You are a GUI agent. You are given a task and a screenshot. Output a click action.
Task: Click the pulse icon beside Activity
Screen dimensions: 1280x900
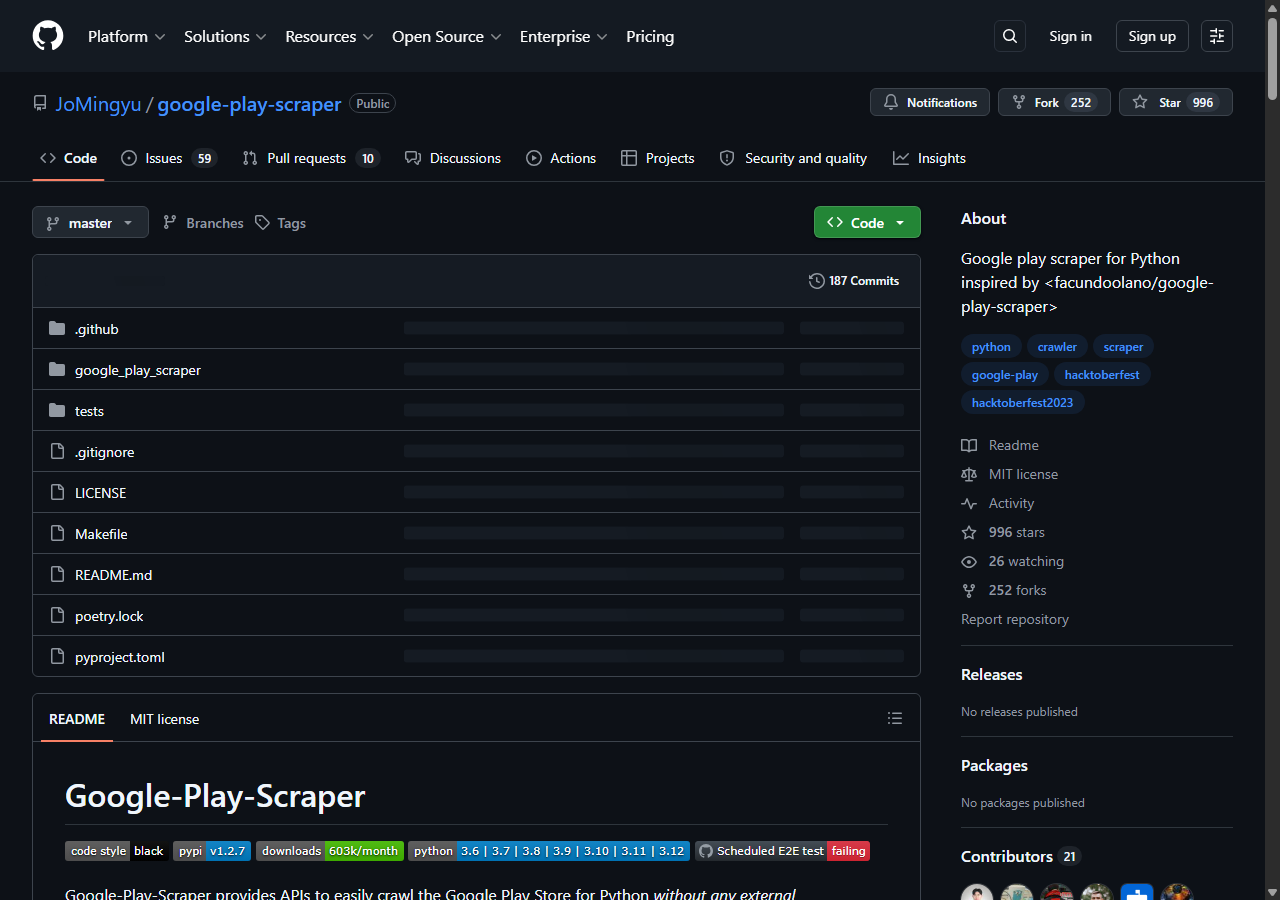[x=969, y=503]
